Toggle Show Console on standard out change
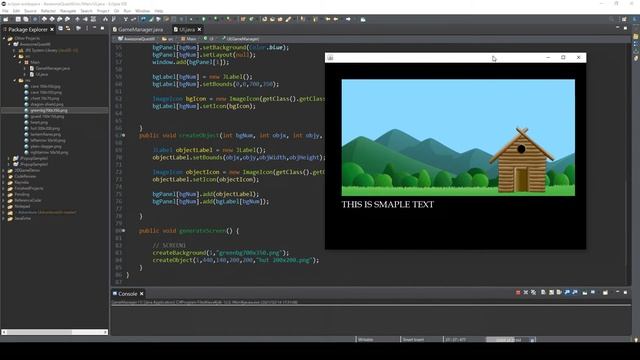 point(567,292)
